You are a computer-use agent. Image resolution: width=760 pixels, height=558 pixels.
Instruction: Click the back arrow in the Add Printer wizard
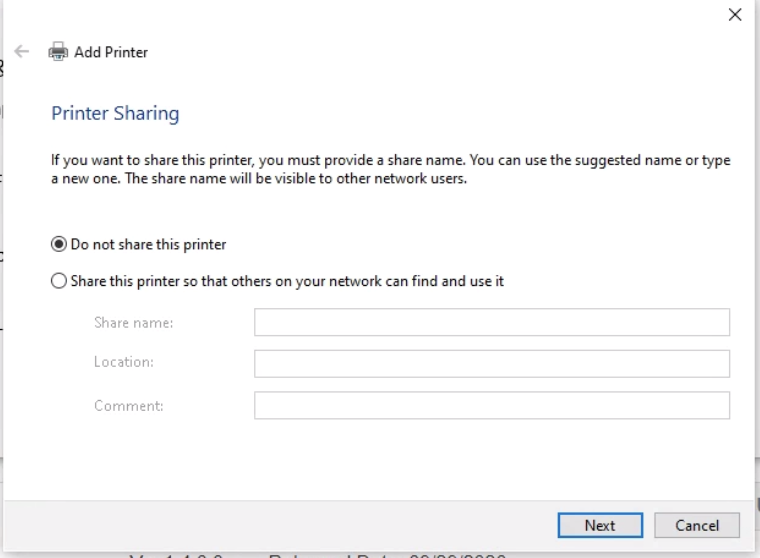point(22,51)
